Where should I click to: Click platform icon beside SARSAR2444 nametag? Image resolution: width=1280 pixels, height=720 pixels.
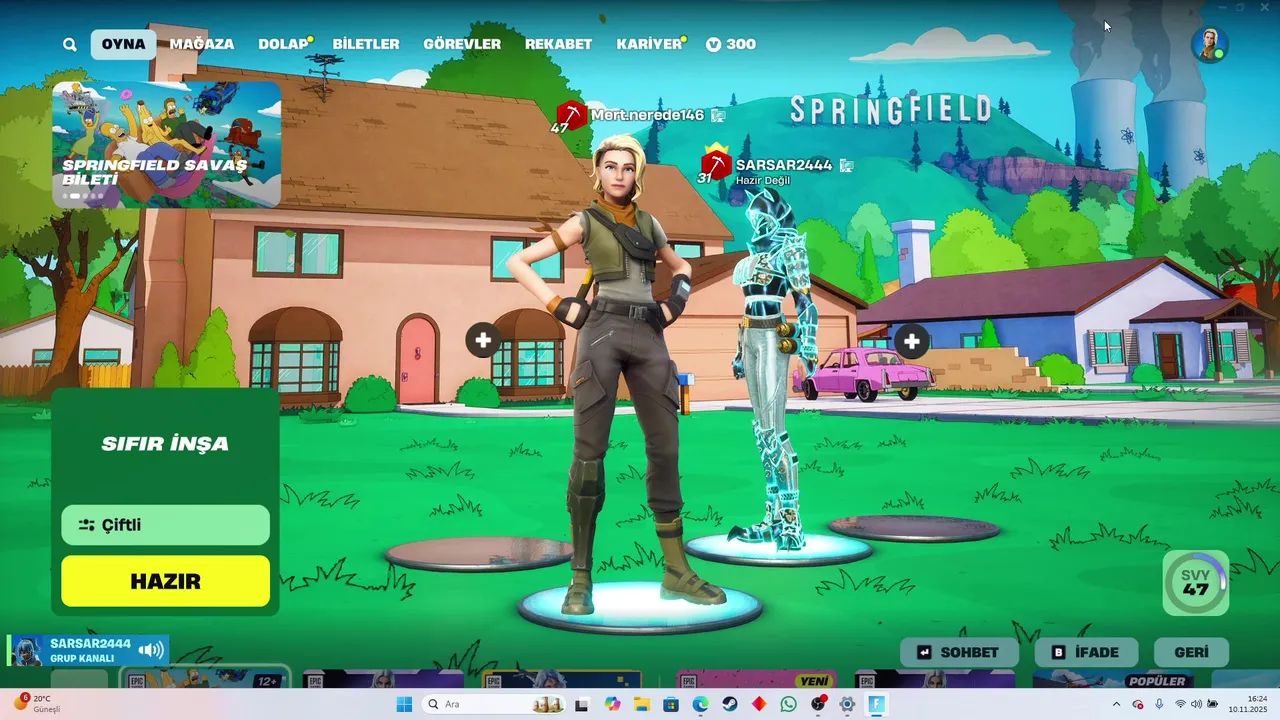click(846, 165)
